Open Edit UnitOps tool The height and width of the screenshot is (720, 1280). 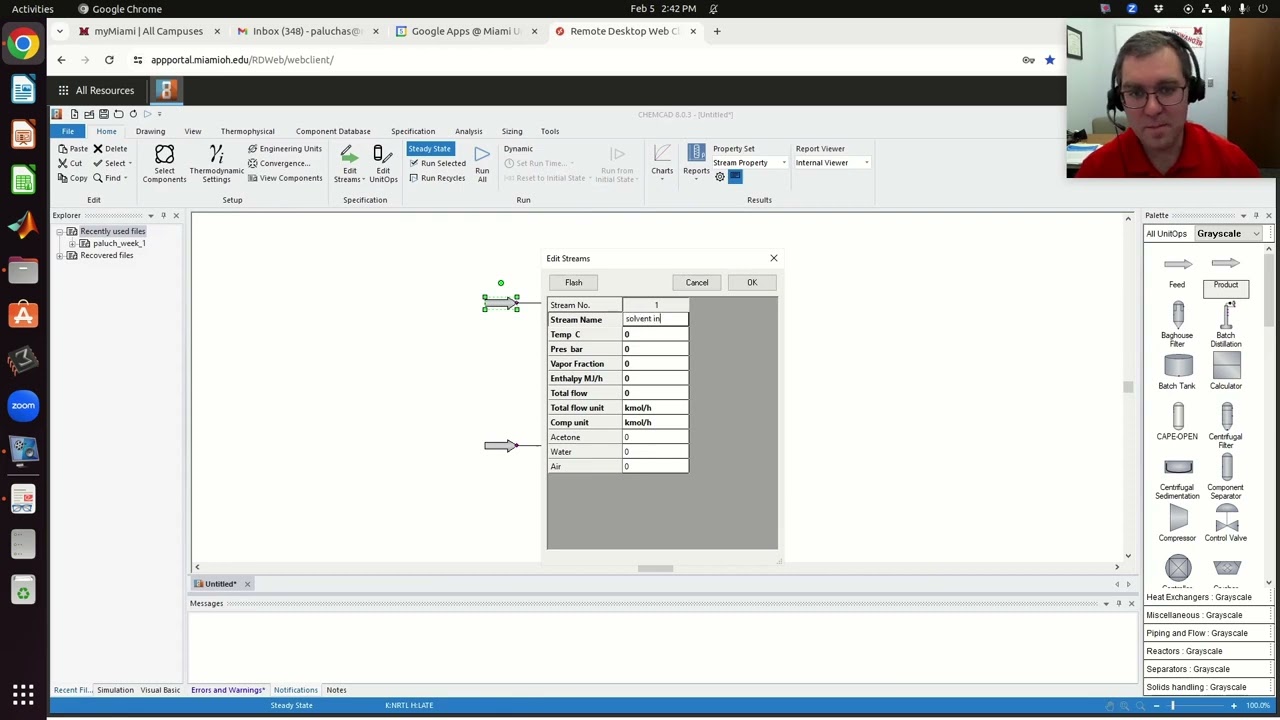383,164
